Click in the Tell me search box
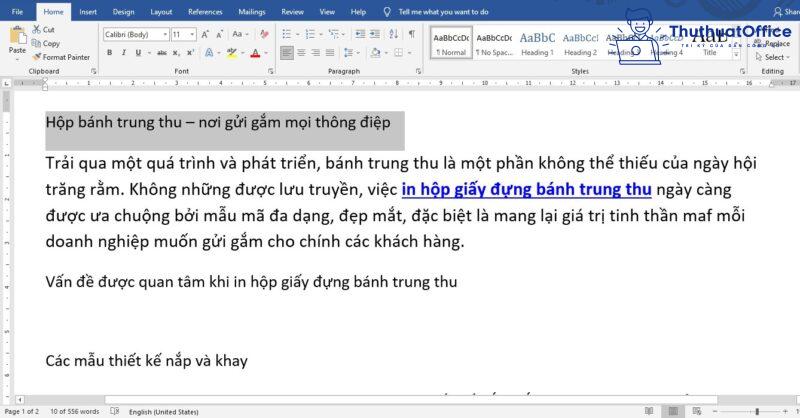 (443, 12)
